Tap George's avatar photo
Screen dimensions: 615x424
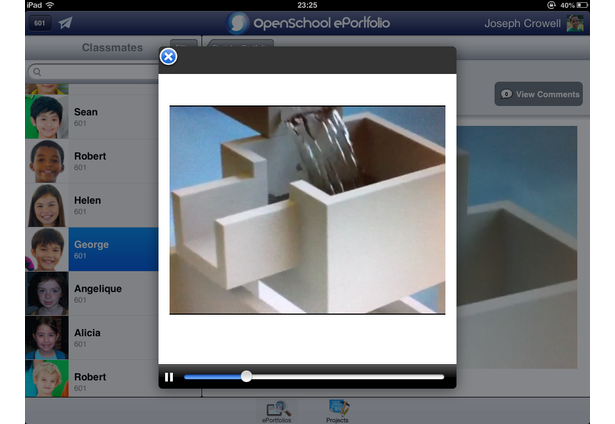(x=47, y=249)
